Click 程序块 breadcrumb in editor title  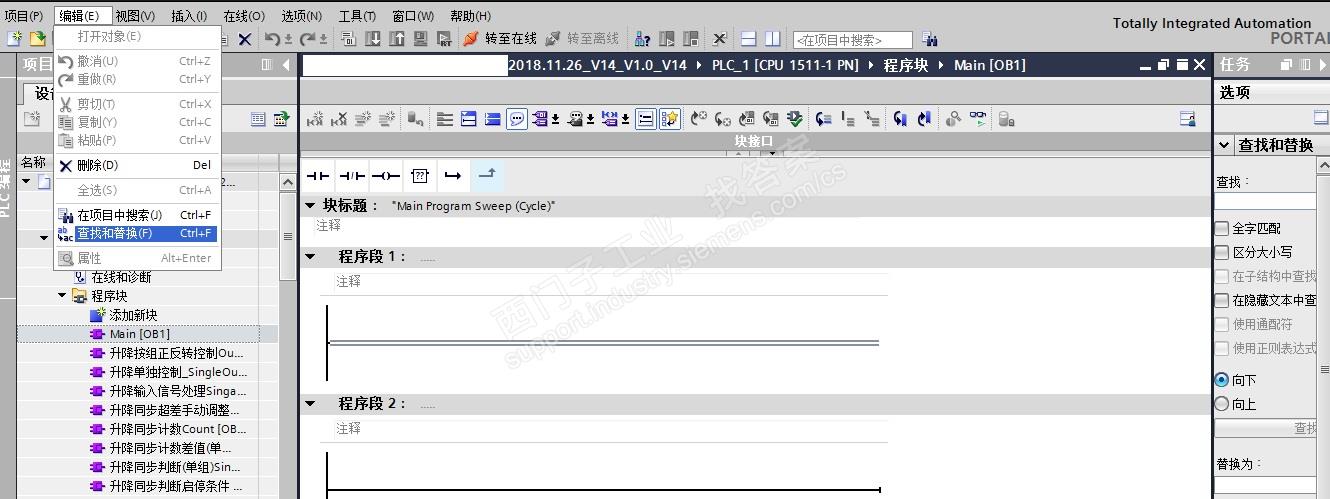tap(906, 65)
